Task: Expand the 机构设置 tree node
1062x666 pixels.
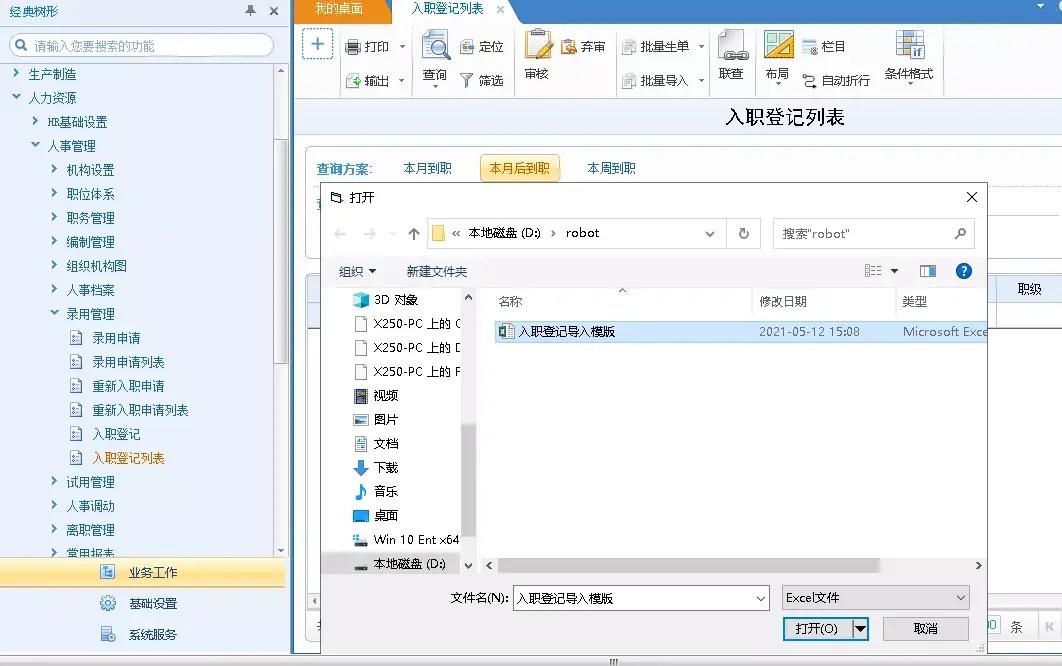Action: click(x=54, y=169)
